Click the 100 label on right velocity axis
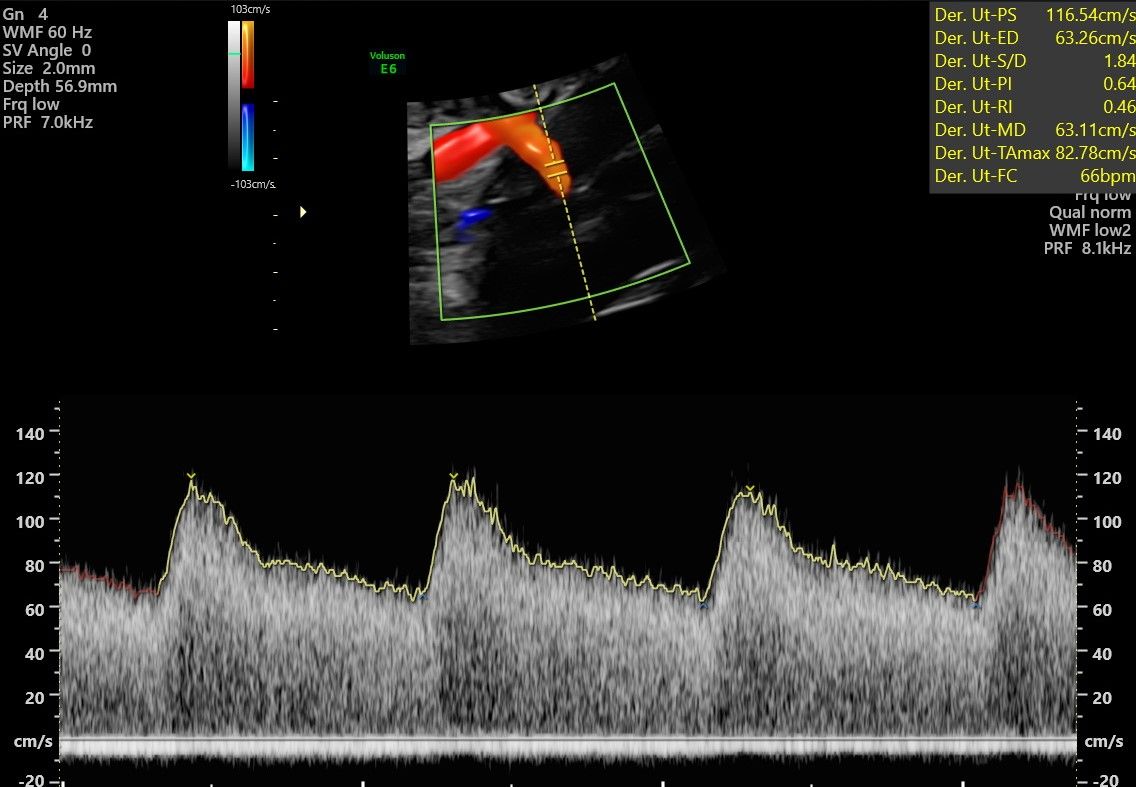The width and height of the screenshot is (1136, 787). (x=1107, y=522)
